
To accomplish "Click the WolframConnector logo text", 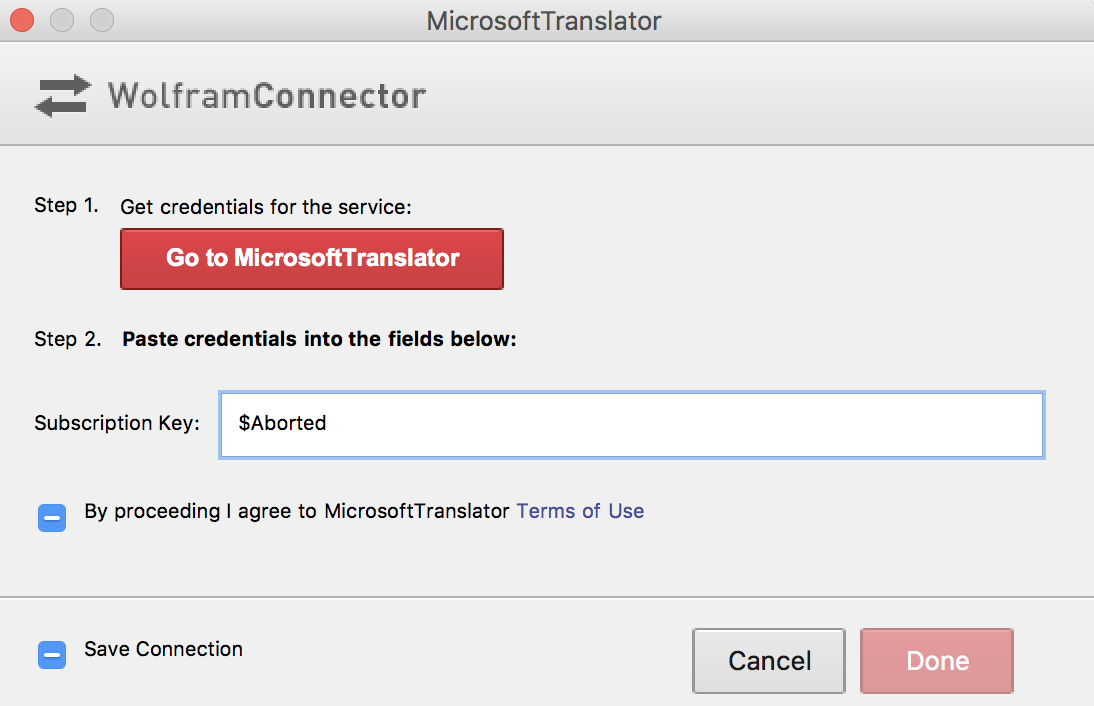I will point(267,96).
